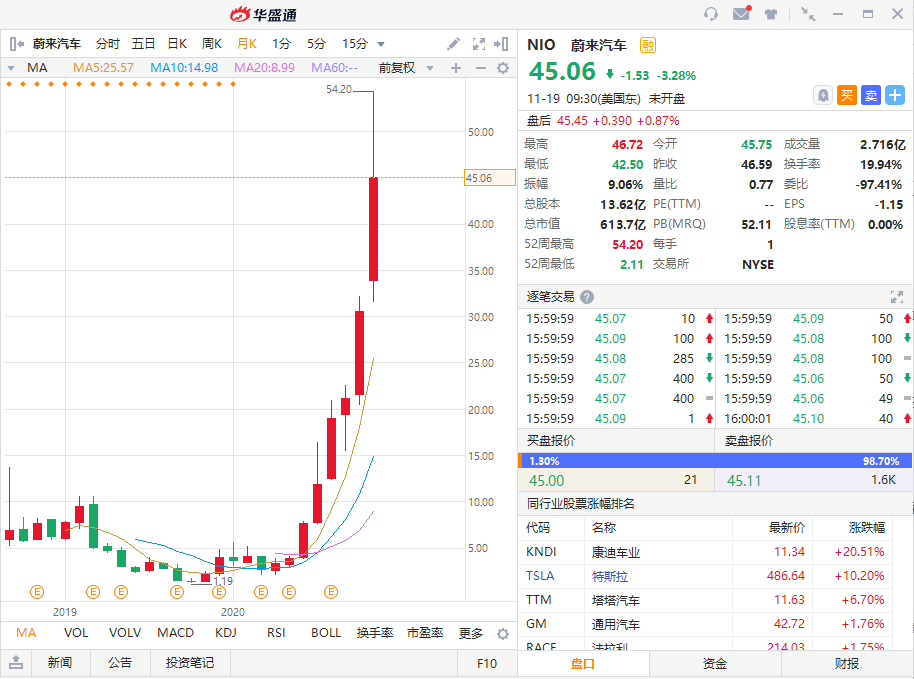Select the RSI indicator tab
914x679 pixels.
click(x=276, y=633)
